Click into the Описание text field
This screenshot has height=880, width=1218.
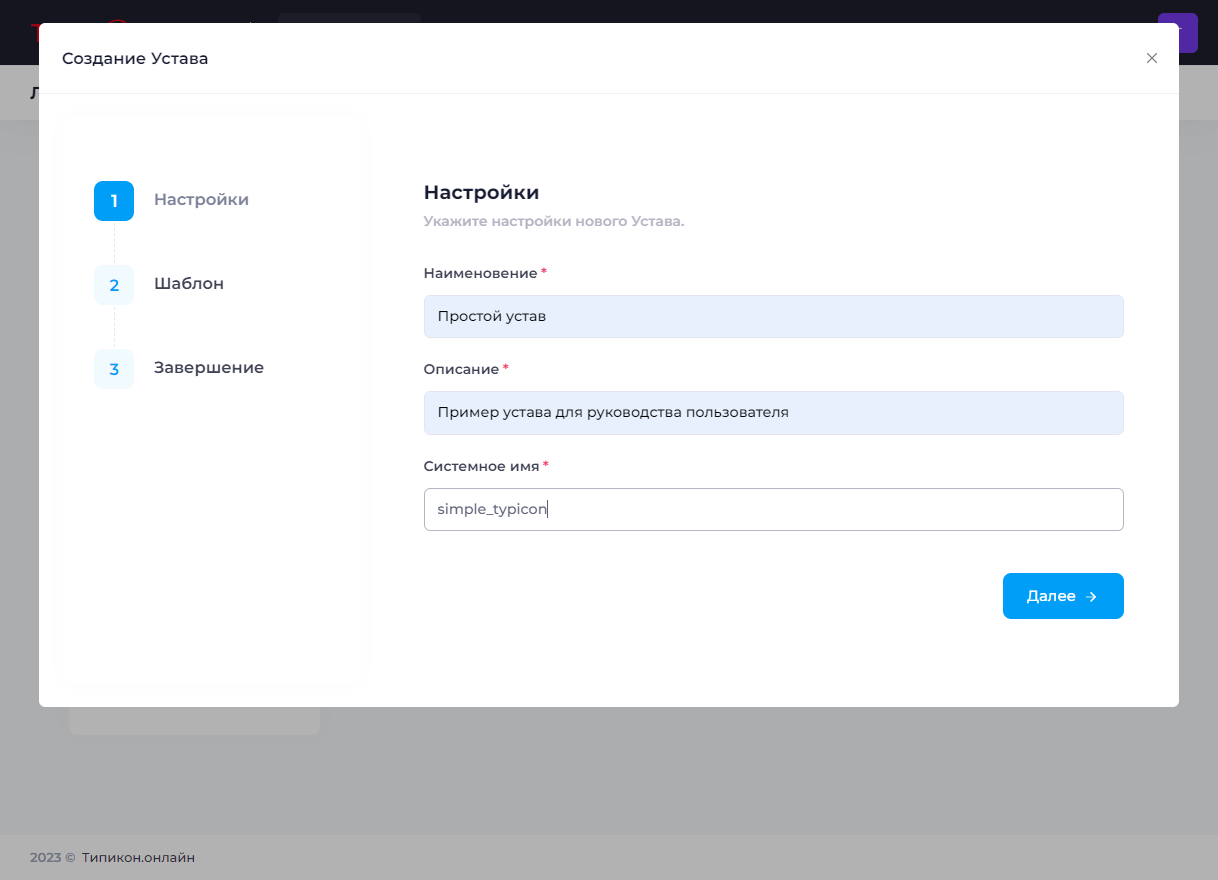coord(774,412)
